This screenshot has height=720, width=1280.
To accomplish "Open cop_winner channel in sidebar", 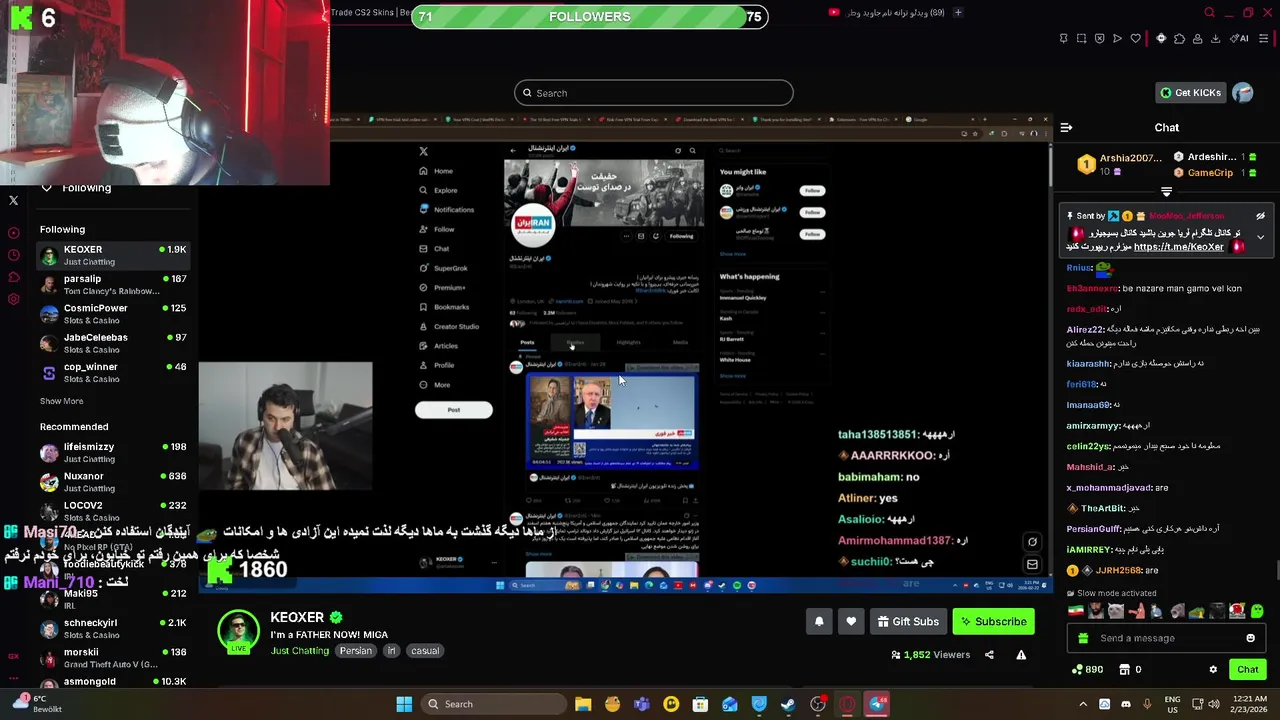I will pyautogui.click(x=113, y=372).
